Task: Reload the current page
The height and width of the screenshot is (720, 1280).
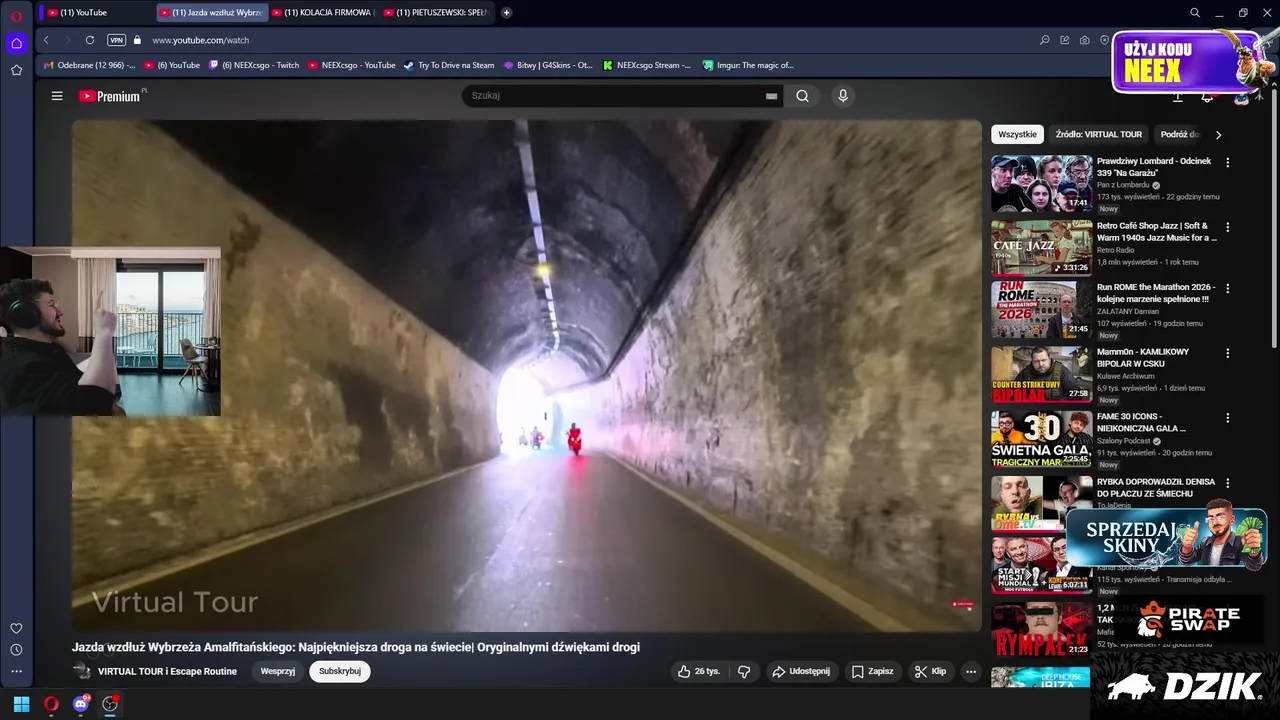Action: point(90,40)
